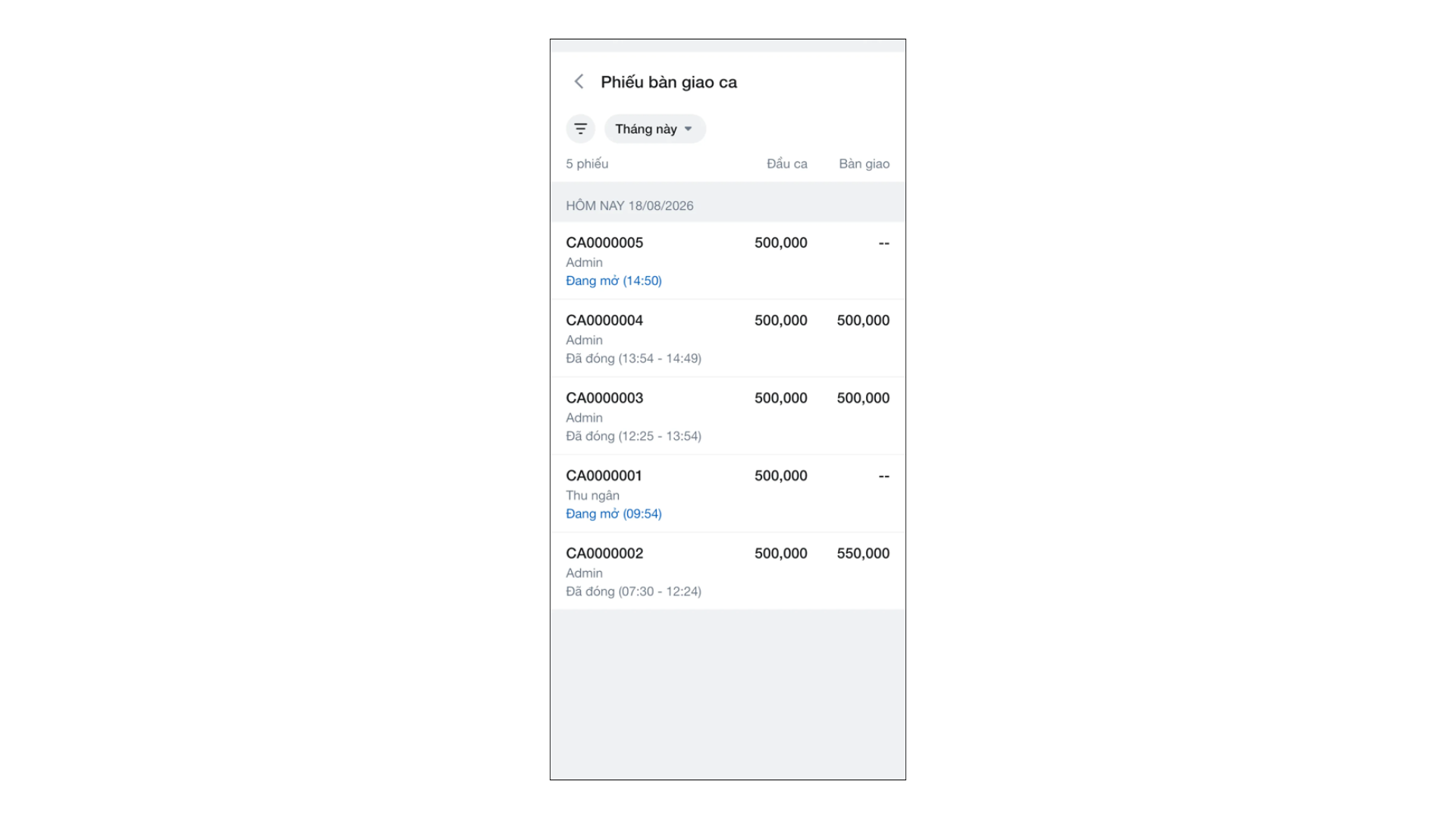Click Đã đóng (07:30 - 12:24) status
This screenshot has height=819, width=1456.
(x=633, y=591)
